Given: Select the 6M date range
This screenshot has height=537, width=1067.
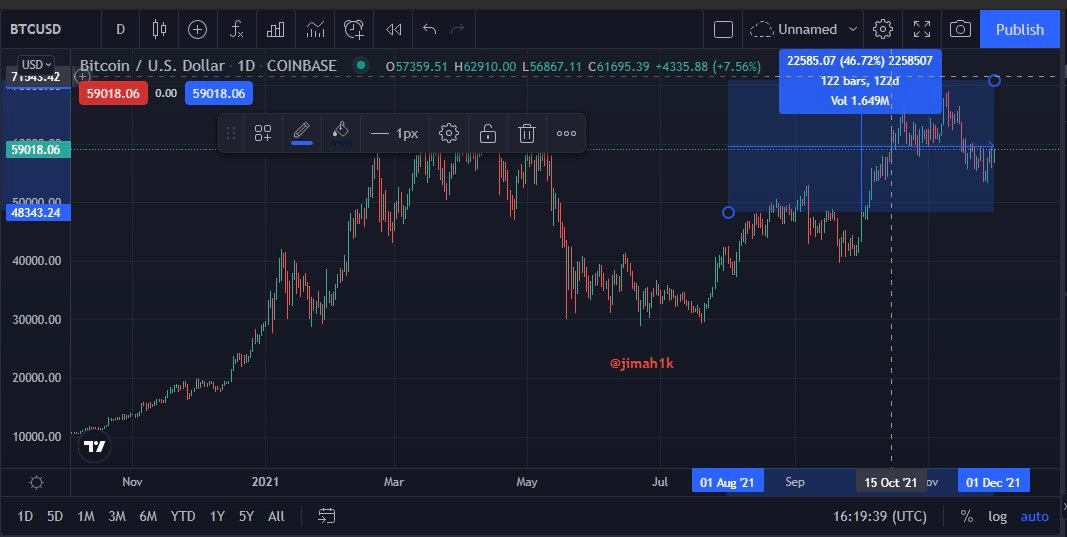Looking at the screenshot, I should click(x=148, y=517).
